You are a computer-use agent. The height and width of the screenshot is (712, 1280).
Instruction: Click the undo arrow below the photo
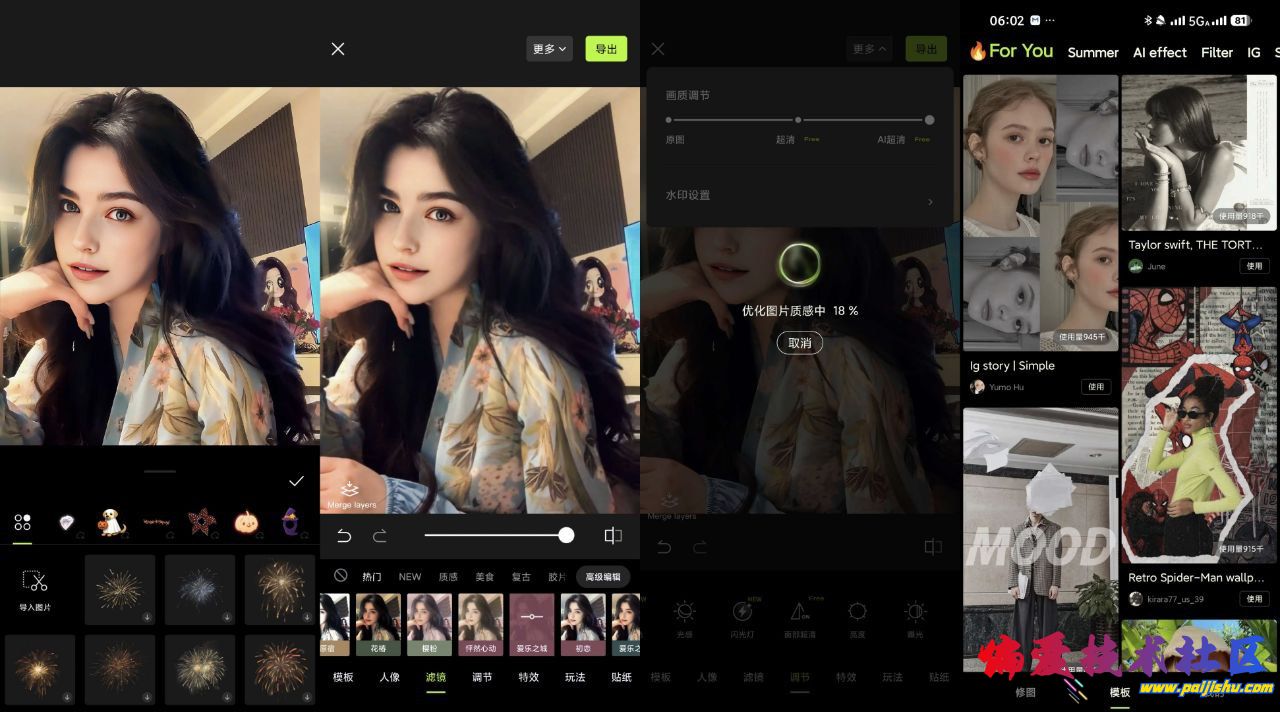click(344, 536)
